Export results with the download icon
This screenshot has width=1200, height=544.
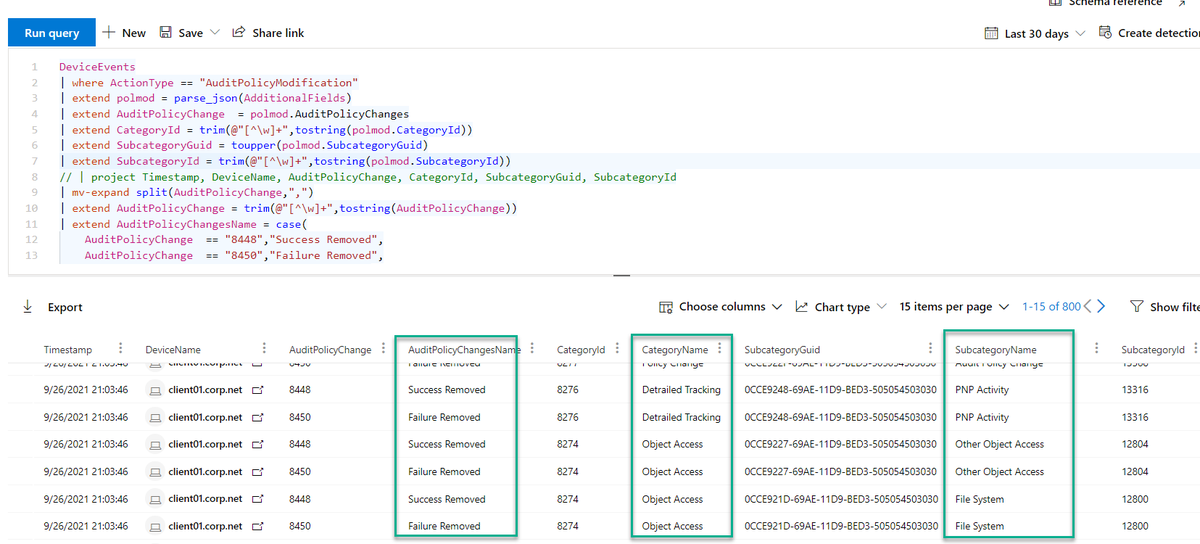point(27,307)
